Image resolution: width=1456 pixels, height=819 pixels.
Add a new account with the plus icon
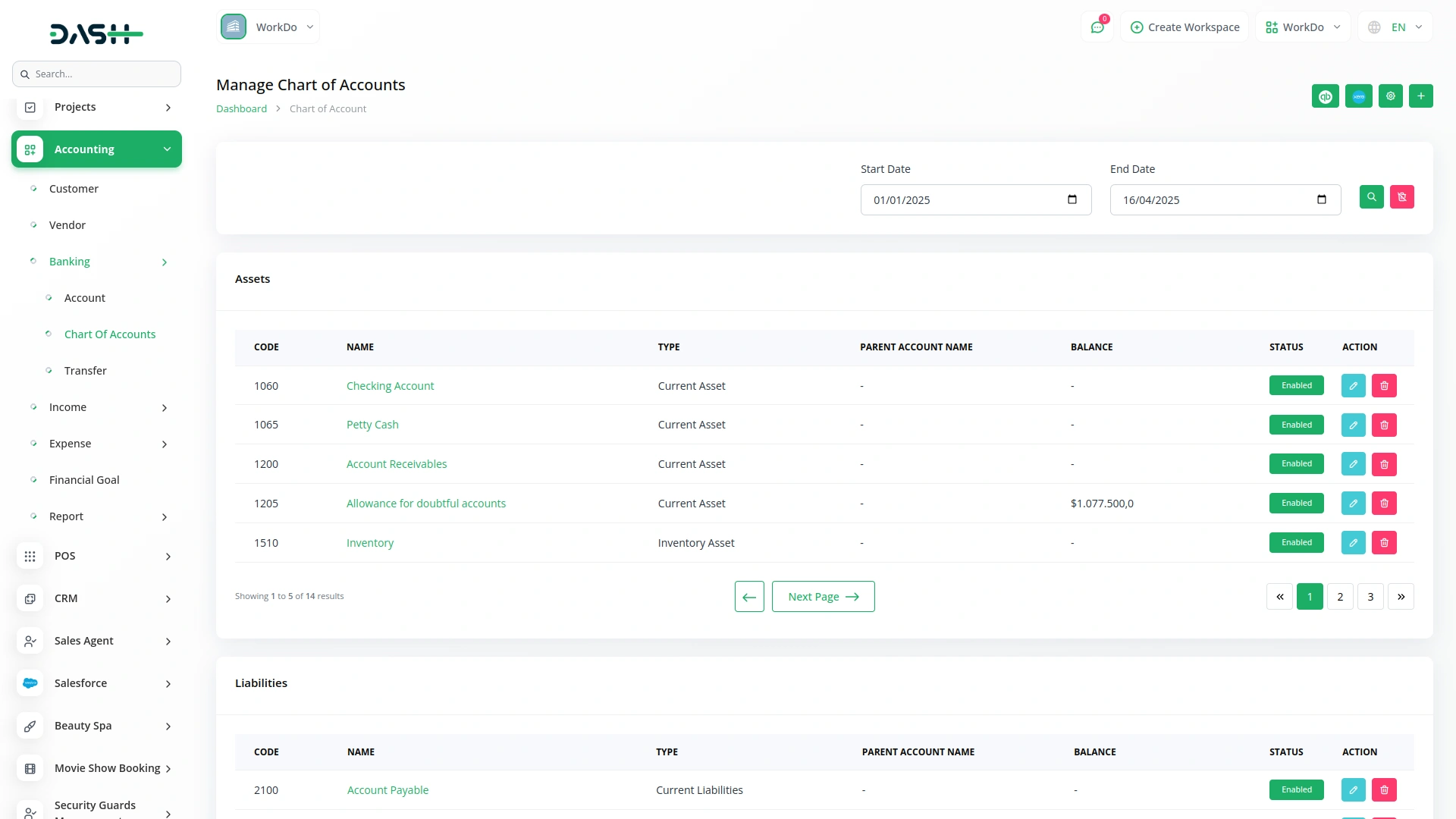[1421, 96]
